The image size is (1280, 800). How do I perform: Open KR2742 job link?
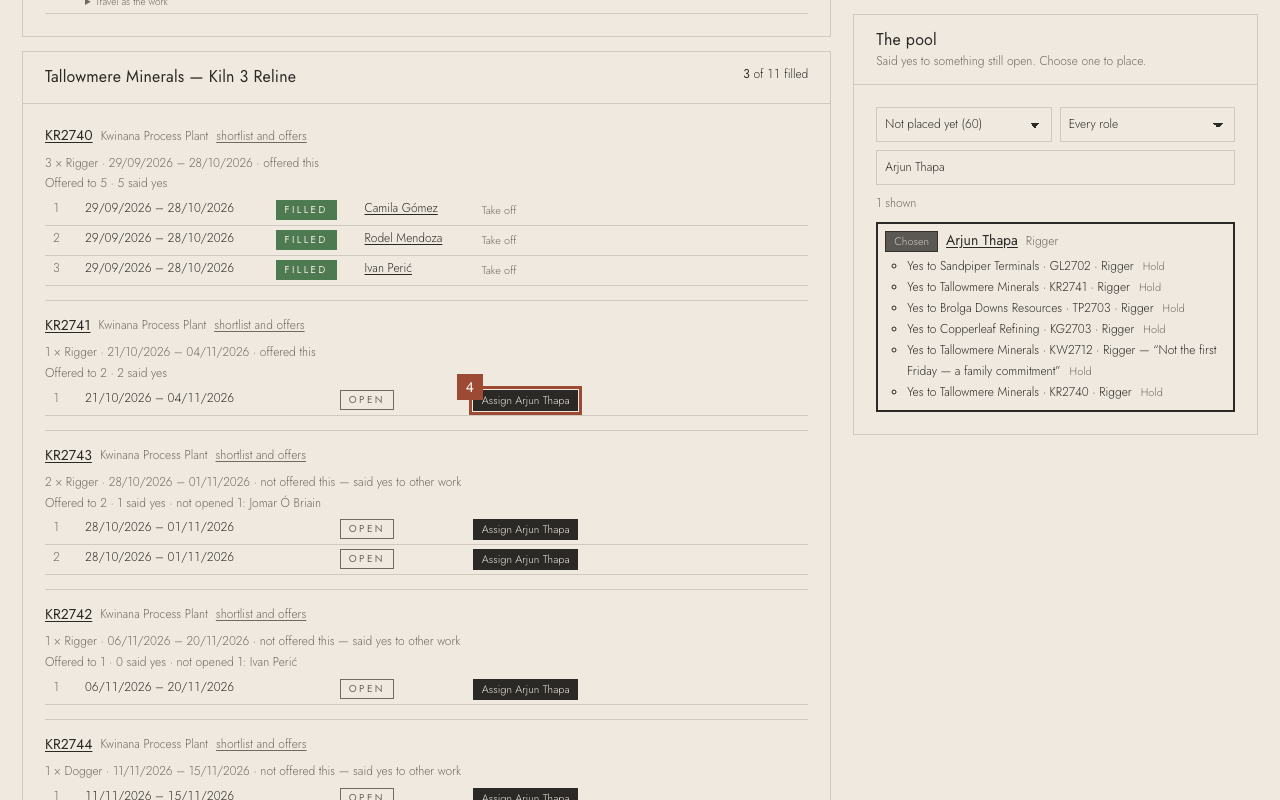pyautogui.click(x=68, y=614)
